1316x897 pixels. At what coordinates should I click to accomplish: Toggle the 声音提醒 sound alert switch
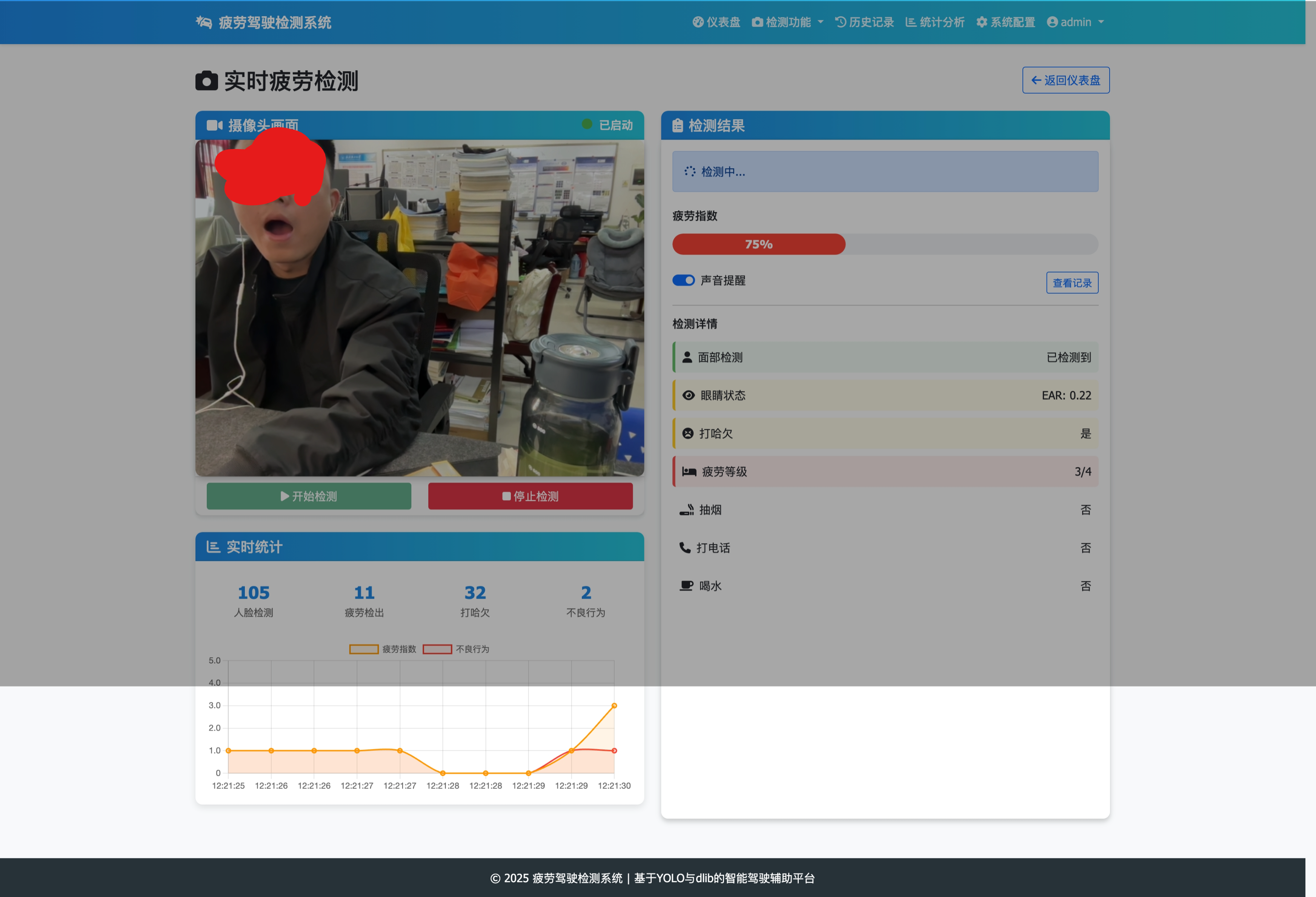(684, 280)
